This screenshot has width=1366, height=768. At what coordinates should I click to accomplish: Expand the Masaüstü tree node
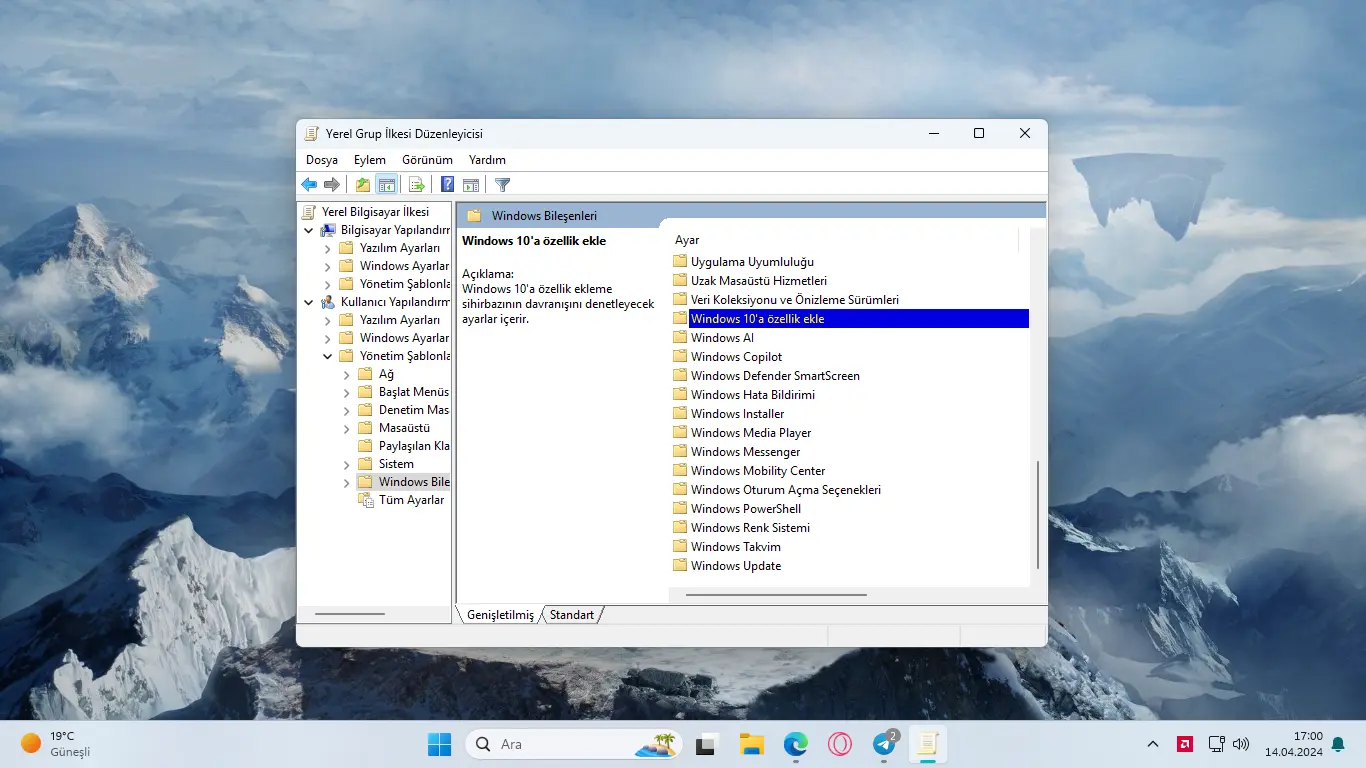[347, 428]
